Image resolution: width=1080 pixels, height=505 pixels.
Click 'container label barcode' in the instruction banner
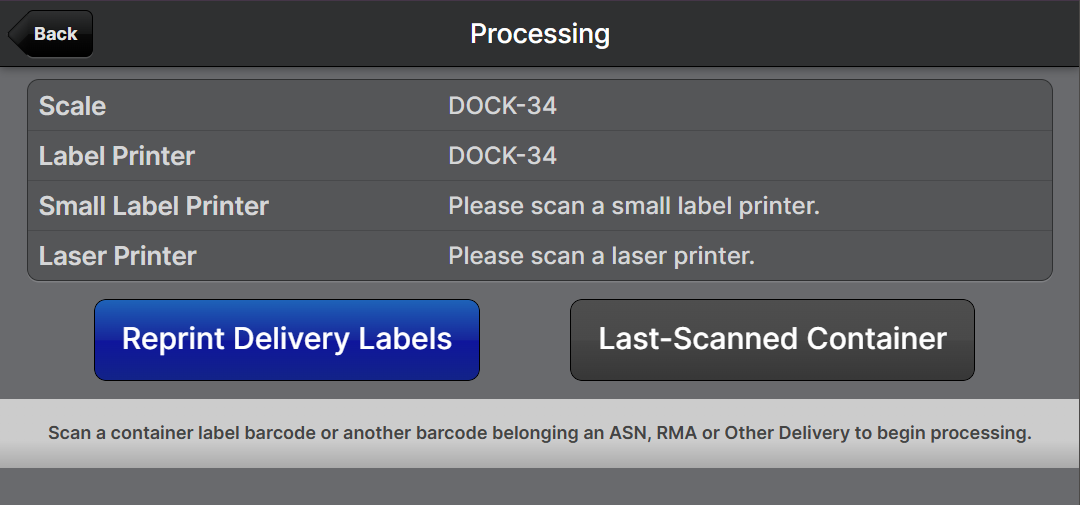click(198, 434)
